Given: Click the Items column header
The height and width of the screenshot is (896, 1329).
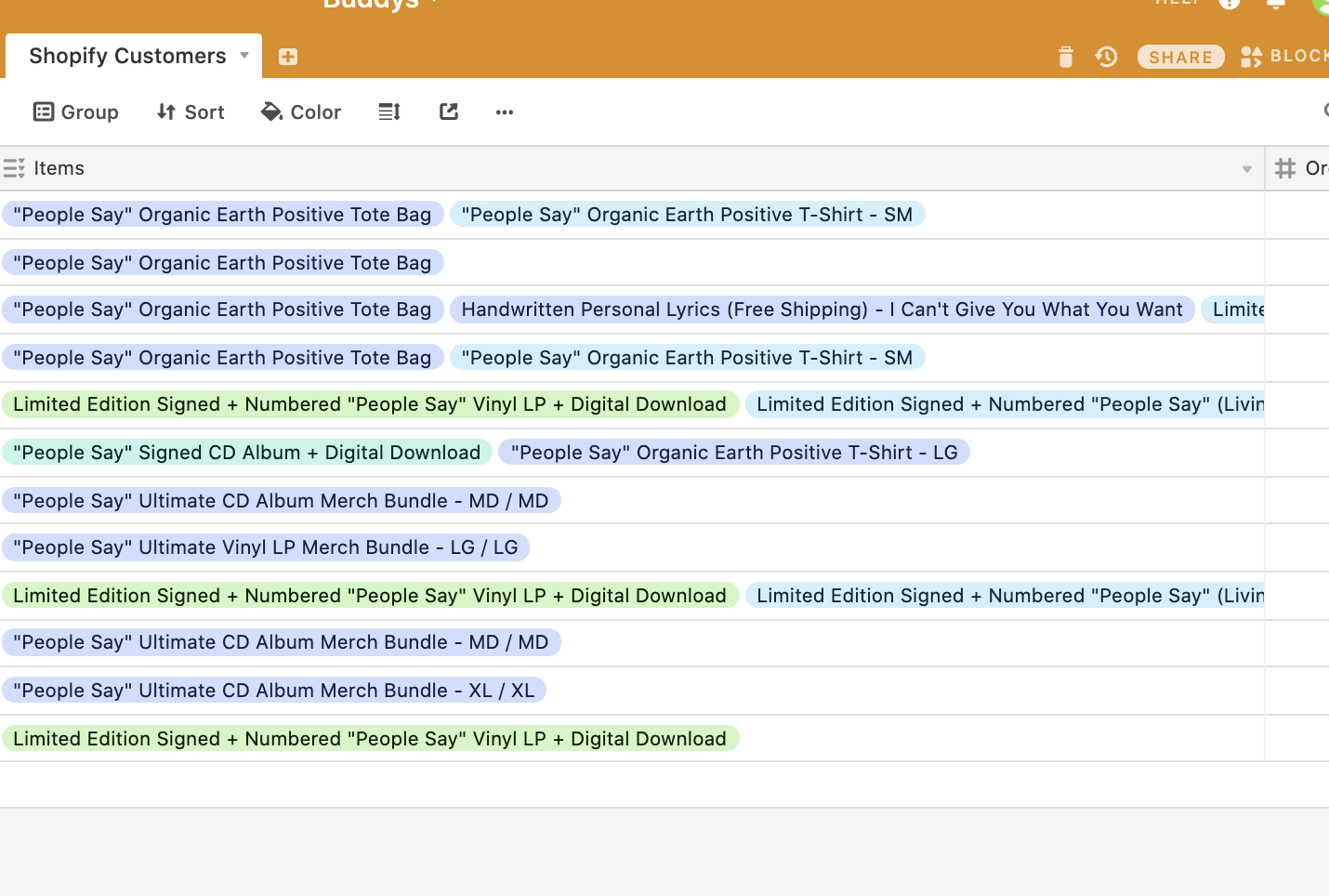Looking at the screenshot, I should 632,168.
